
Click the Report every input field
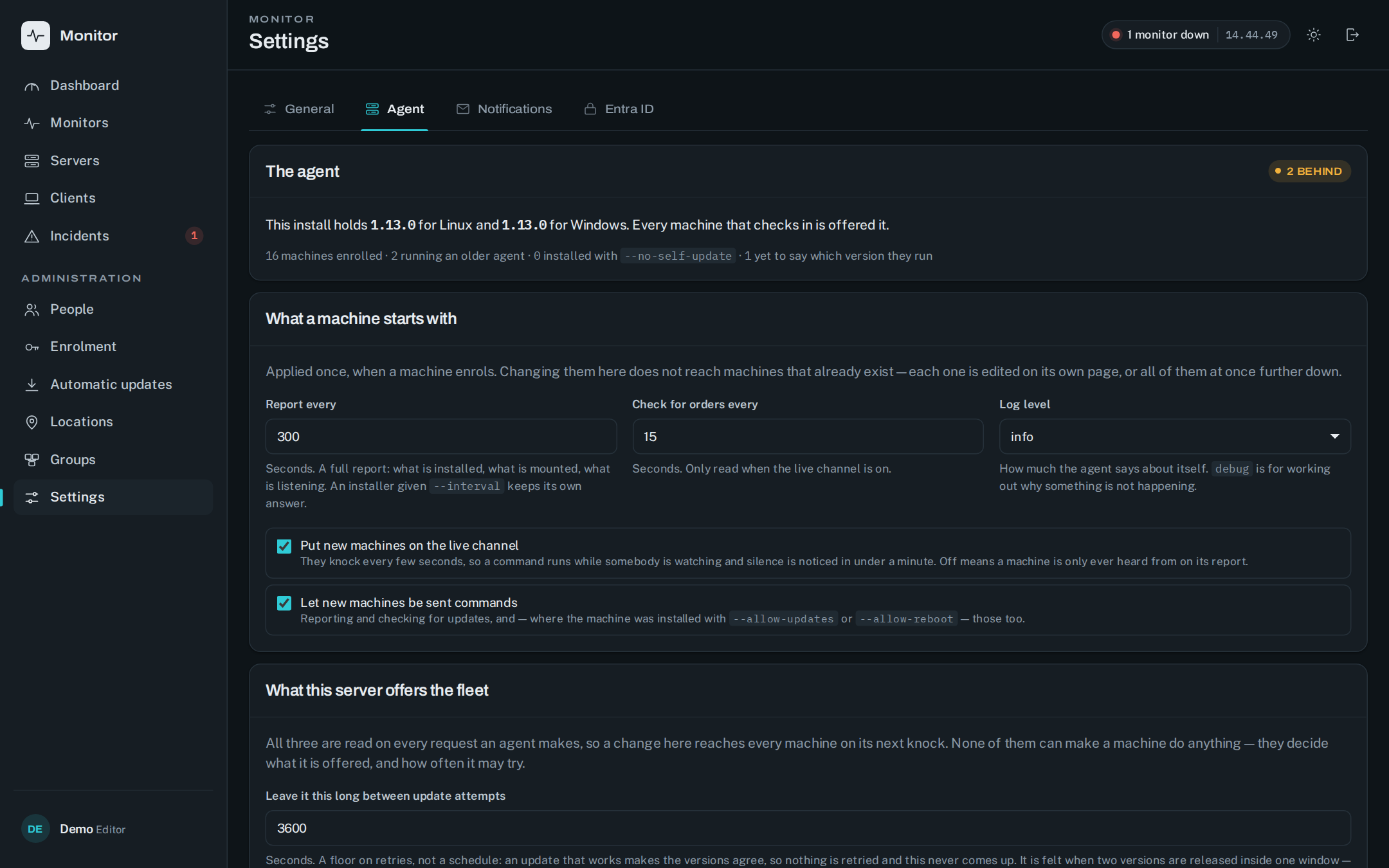click(x=440, y=437)
